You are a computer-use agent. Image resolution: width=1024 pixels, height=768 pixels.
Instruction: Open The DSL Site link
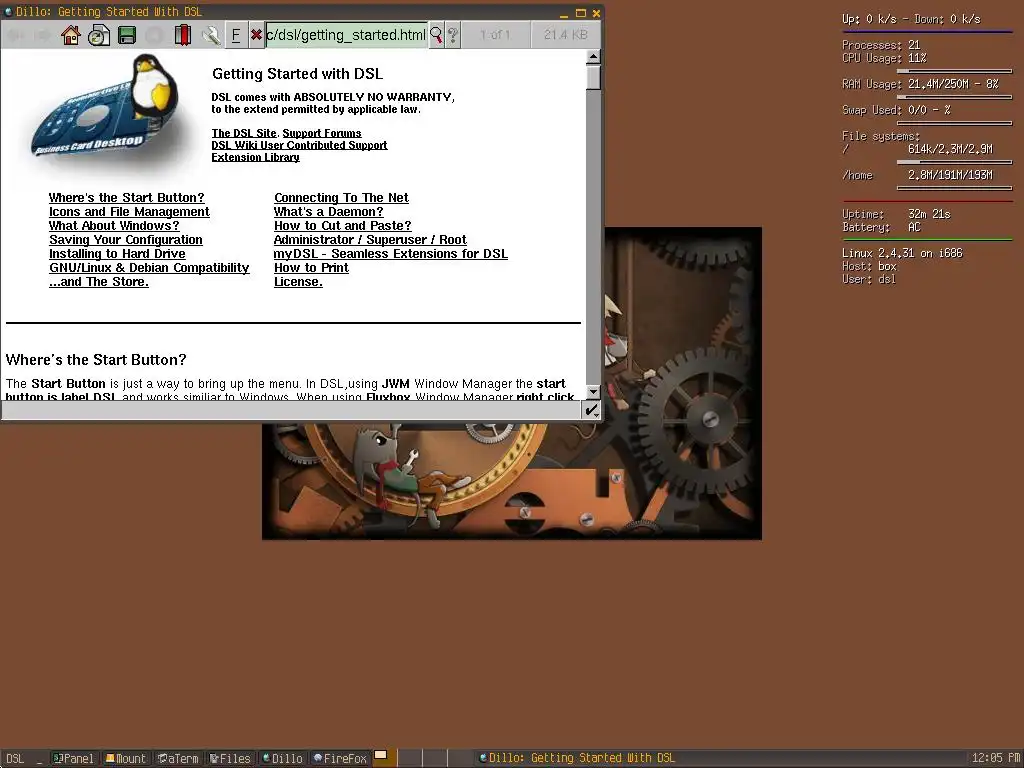[244, 133]
